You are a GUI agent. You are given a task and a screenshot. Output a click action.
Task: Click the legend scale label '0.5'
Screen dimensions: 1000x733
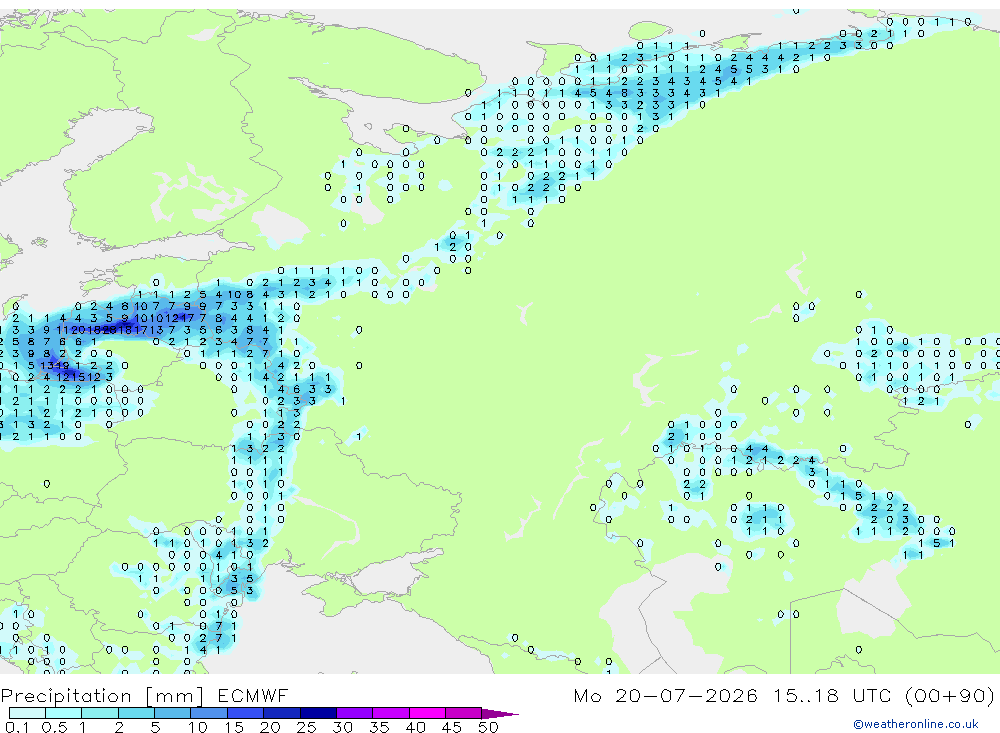coord(54,727)
